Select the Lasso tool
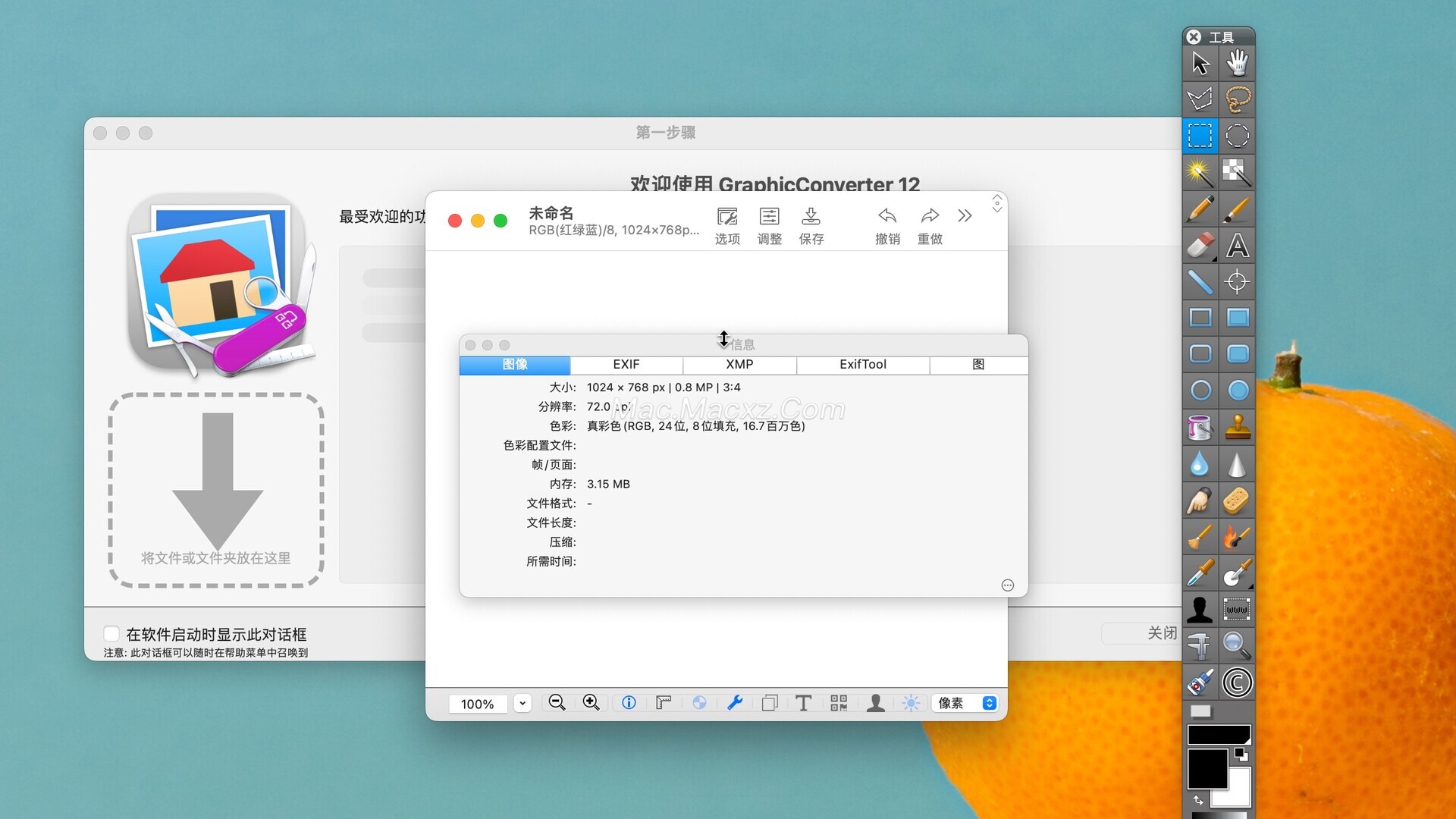 [x=1237, y=99]
